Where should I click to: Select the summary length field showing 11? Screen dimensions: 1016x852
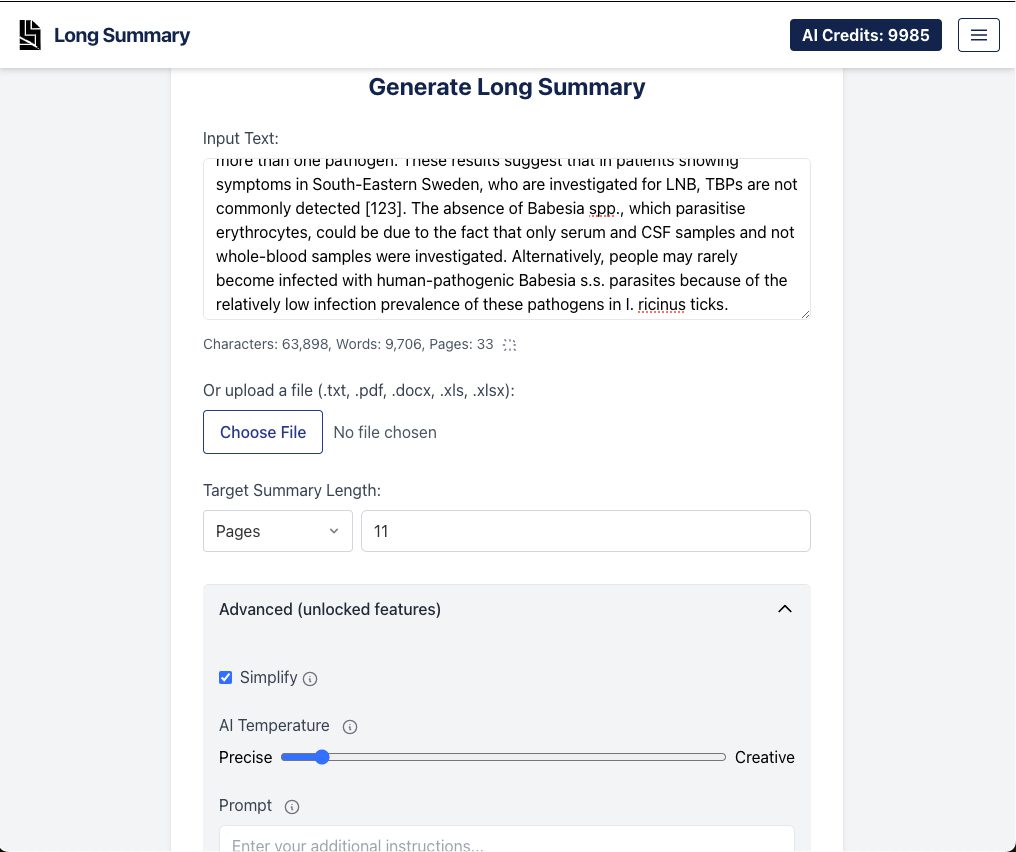[x=585, y=531]
